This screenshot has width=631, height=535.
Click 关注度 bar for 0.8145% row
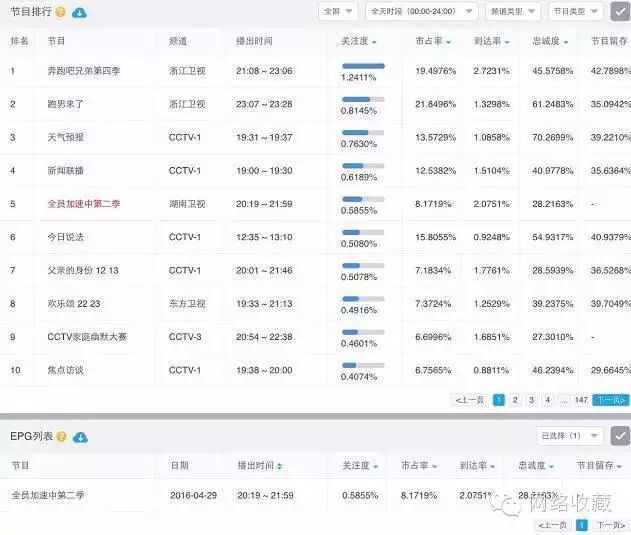363,99
